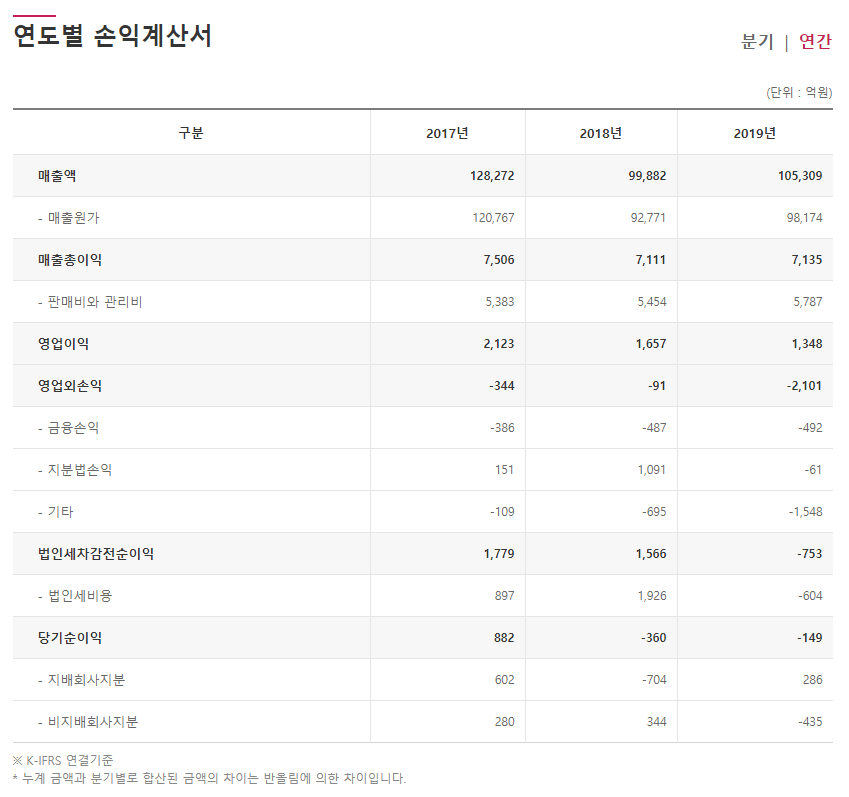Click the 2017년 column header

[x=447, y=133]
